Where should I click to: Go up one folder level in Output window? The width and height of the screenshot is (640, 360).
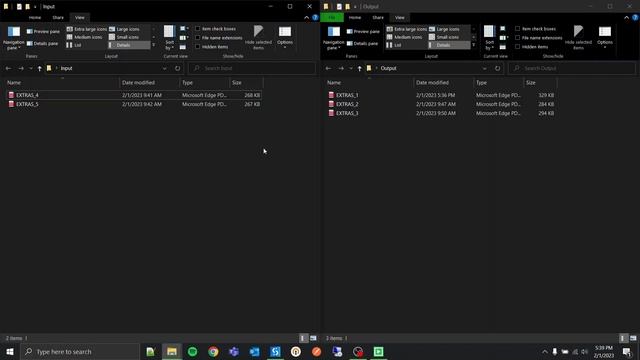pyautogui.click(x=360, y=68)
